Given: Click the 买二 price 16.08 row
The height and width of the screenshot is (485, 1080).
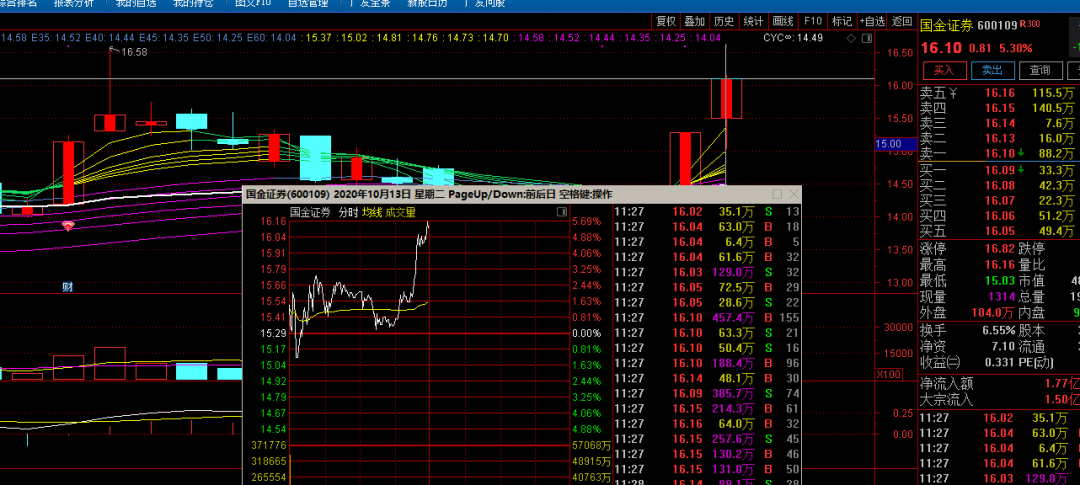Looking at the screenshot, I should [999, 185].
